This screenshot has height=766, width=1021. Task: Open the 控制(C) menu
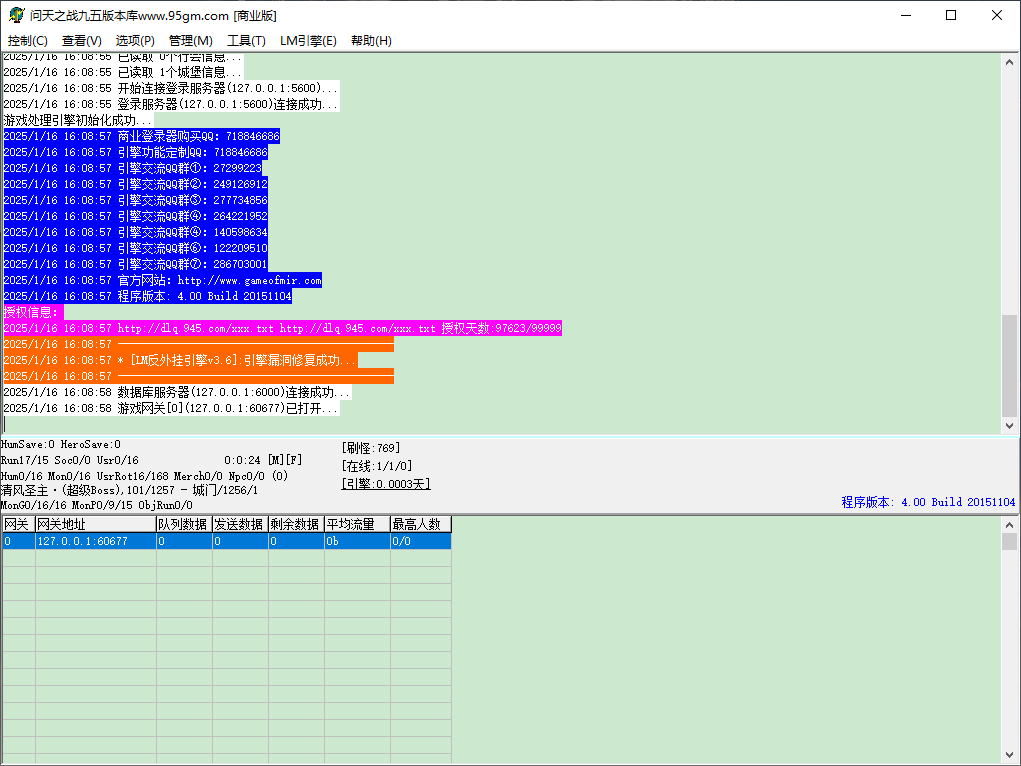[27, 40]
